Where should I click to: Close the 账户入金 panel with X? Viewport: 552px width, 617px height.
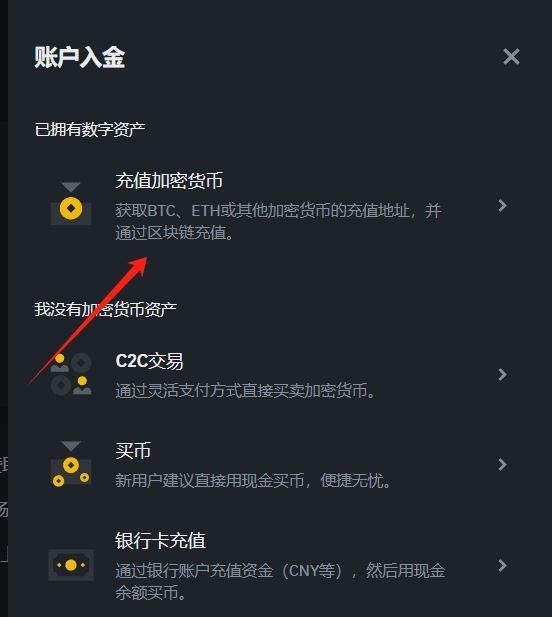pyautogui.click(x=511, y=57)
